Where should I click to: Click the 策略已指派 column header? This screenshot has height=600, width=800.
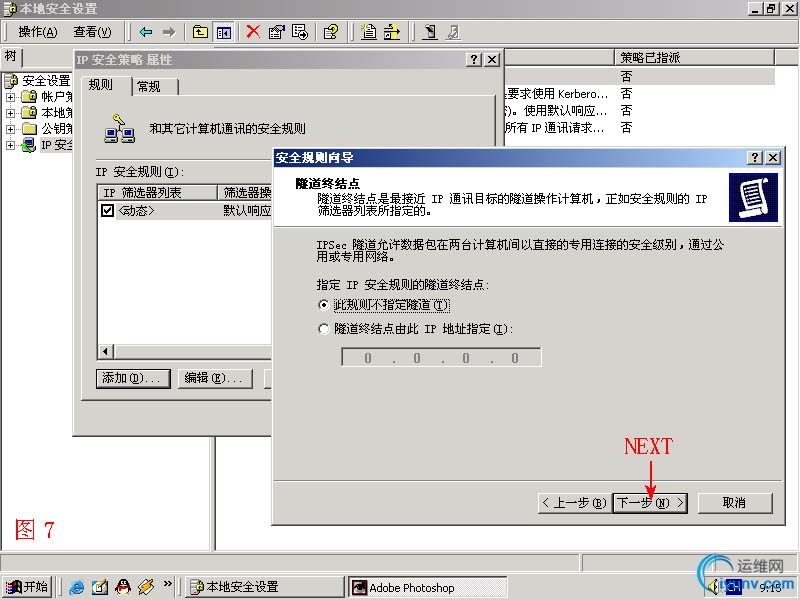[x=694, y=58]
